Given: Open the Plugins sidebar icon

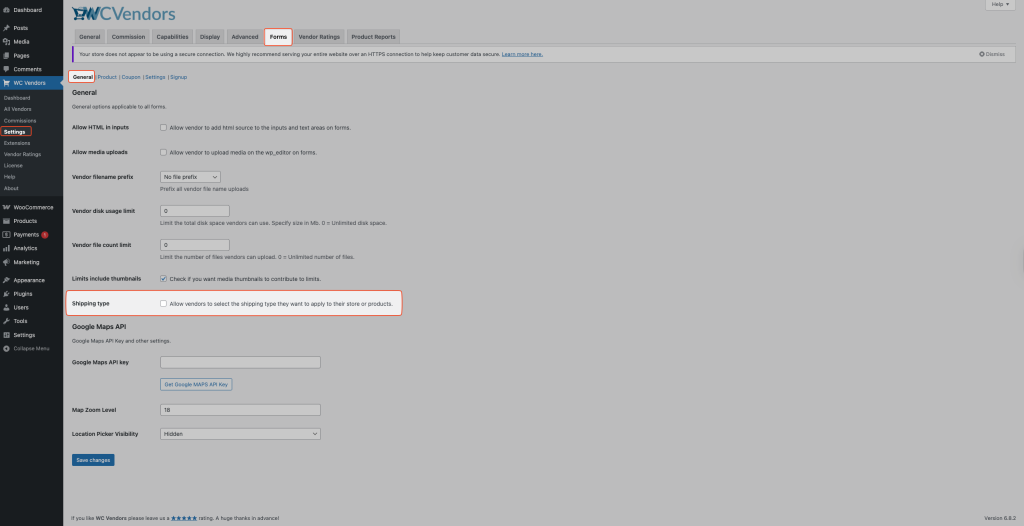Looking at the screenshot, I should pyautogui.click(x=7, y=294).
